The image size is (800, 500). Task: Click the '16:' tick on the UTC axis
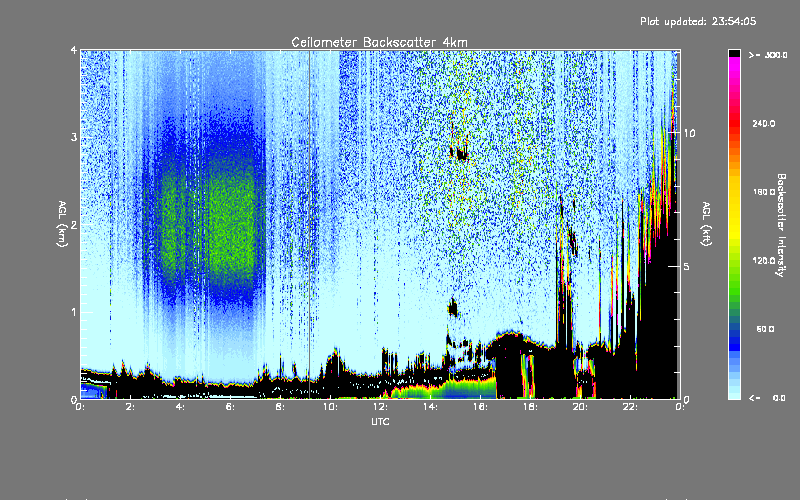pyautogui.click(x=480, y=407)
